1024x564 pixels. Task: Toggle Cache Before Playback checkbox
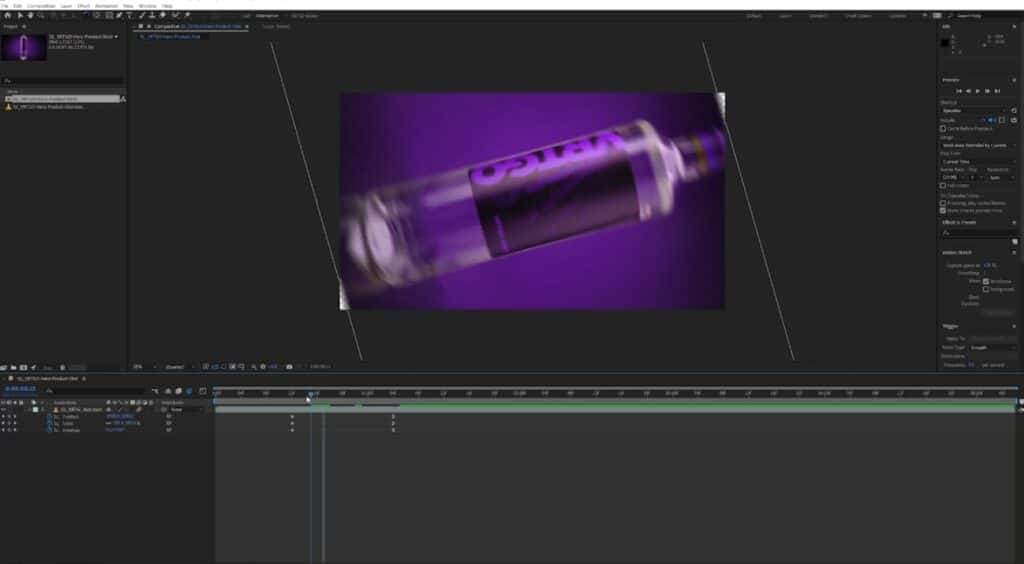[x=943, y=128]
